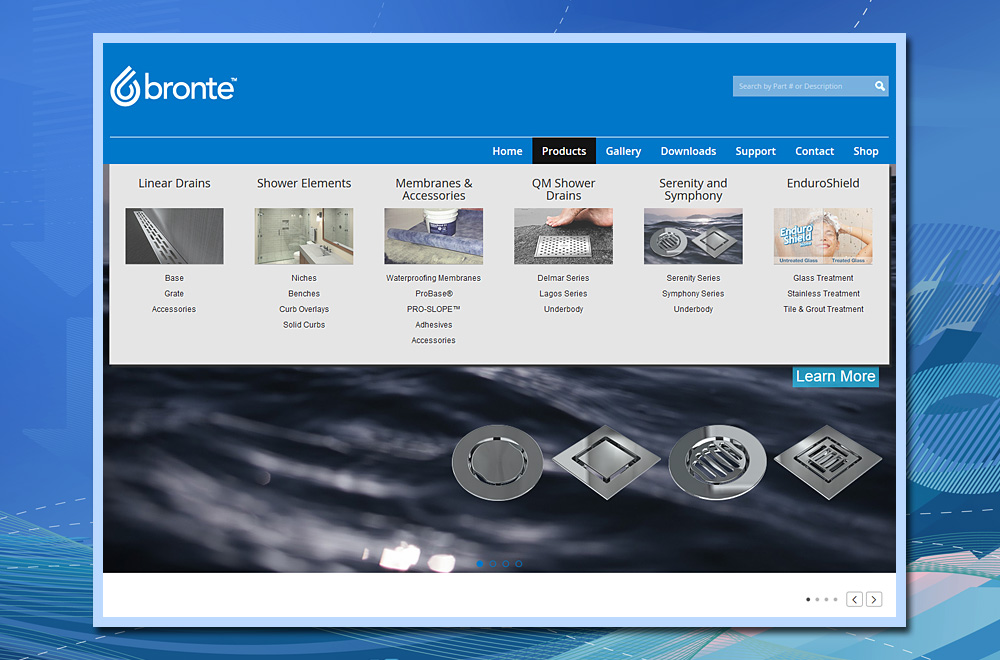Select Accessories under Membranes & Accessories

434,341
